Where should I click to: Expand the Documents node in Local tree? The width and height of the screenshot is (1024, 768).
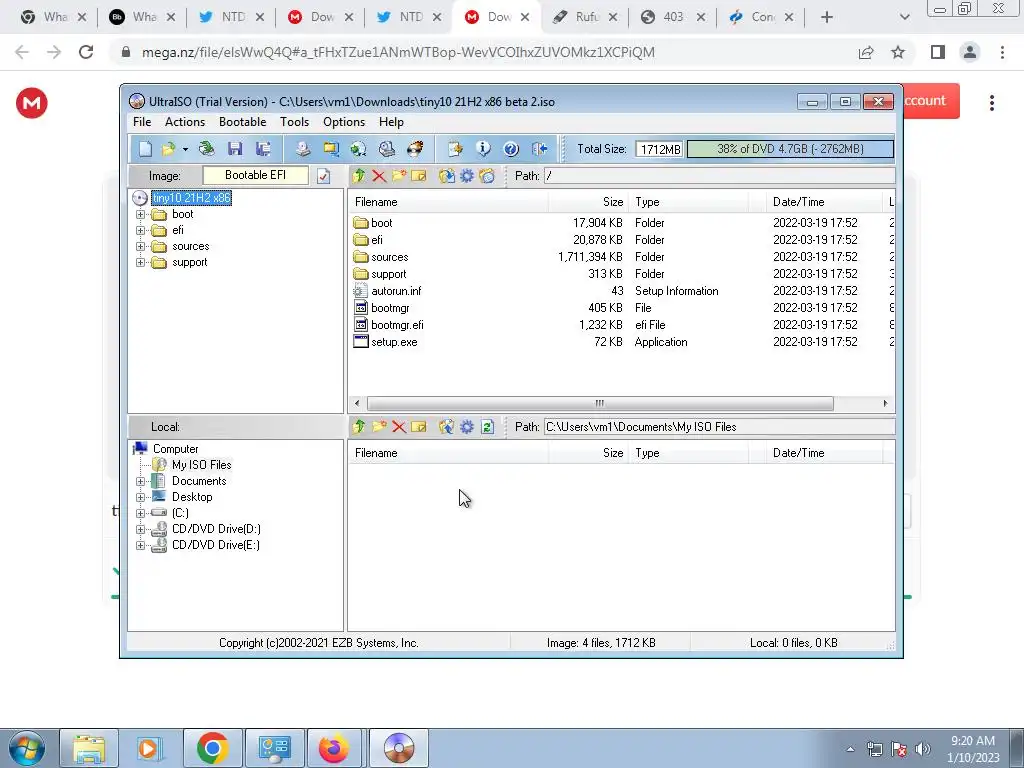[140, 481]
